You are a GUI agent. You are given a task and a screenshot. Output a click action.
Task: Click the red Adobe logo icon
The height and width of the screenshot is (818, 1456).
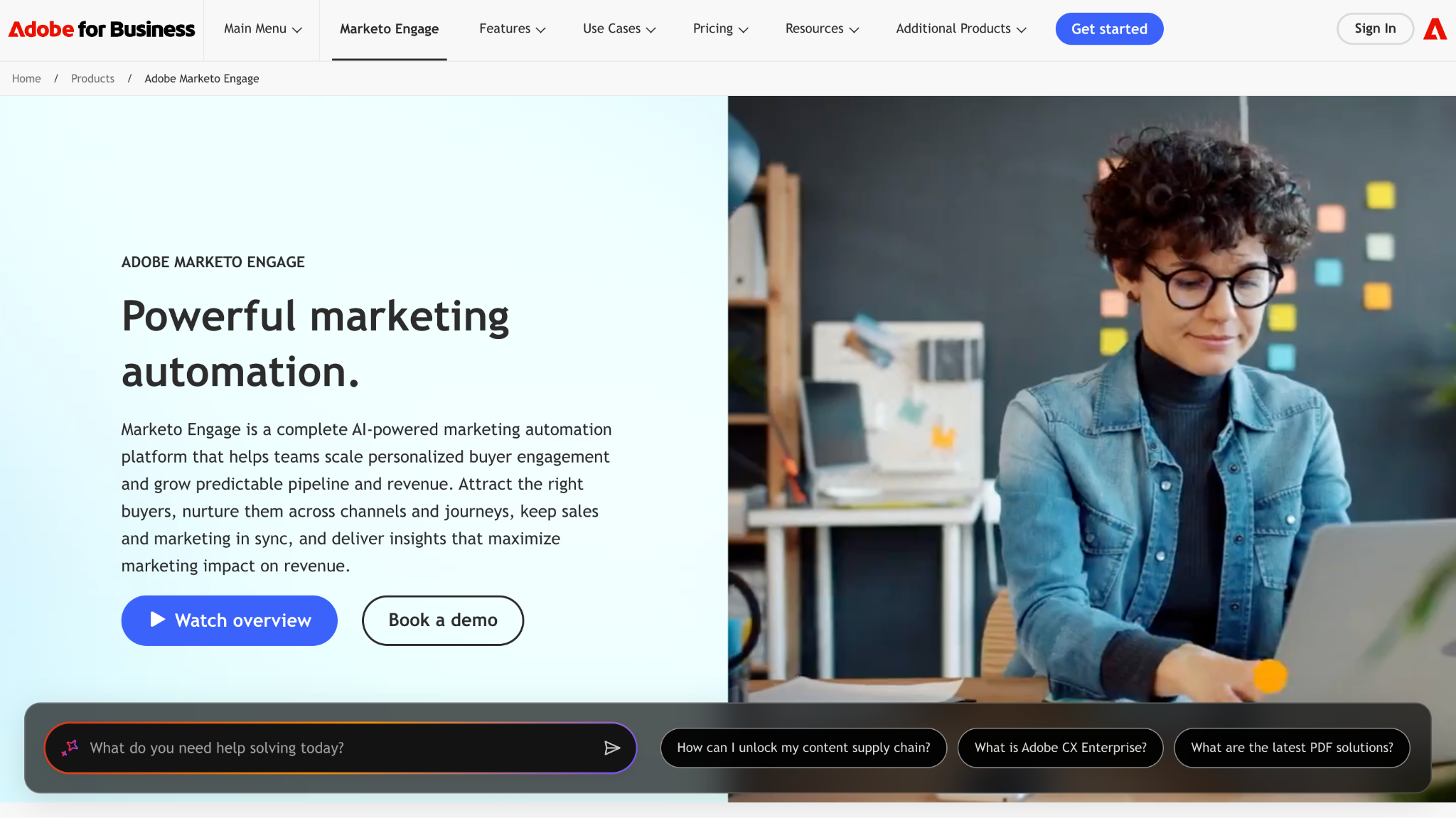[1435, 29]
